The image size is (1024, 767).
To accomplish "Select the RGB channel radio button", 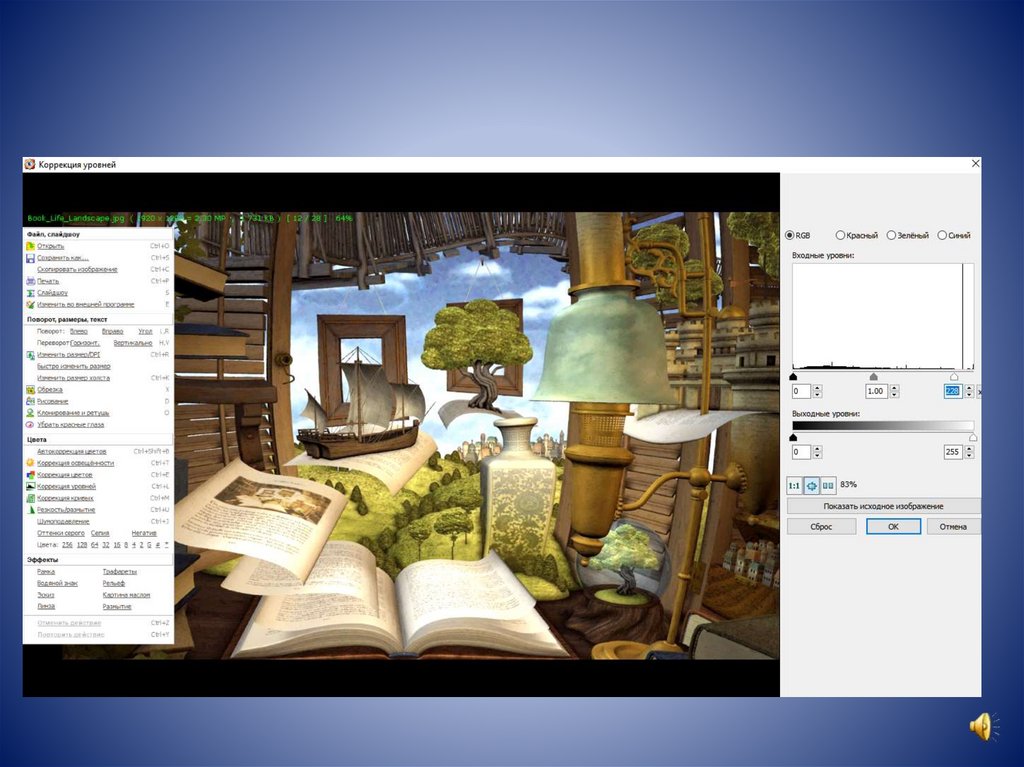I will [x=790, y=235].
